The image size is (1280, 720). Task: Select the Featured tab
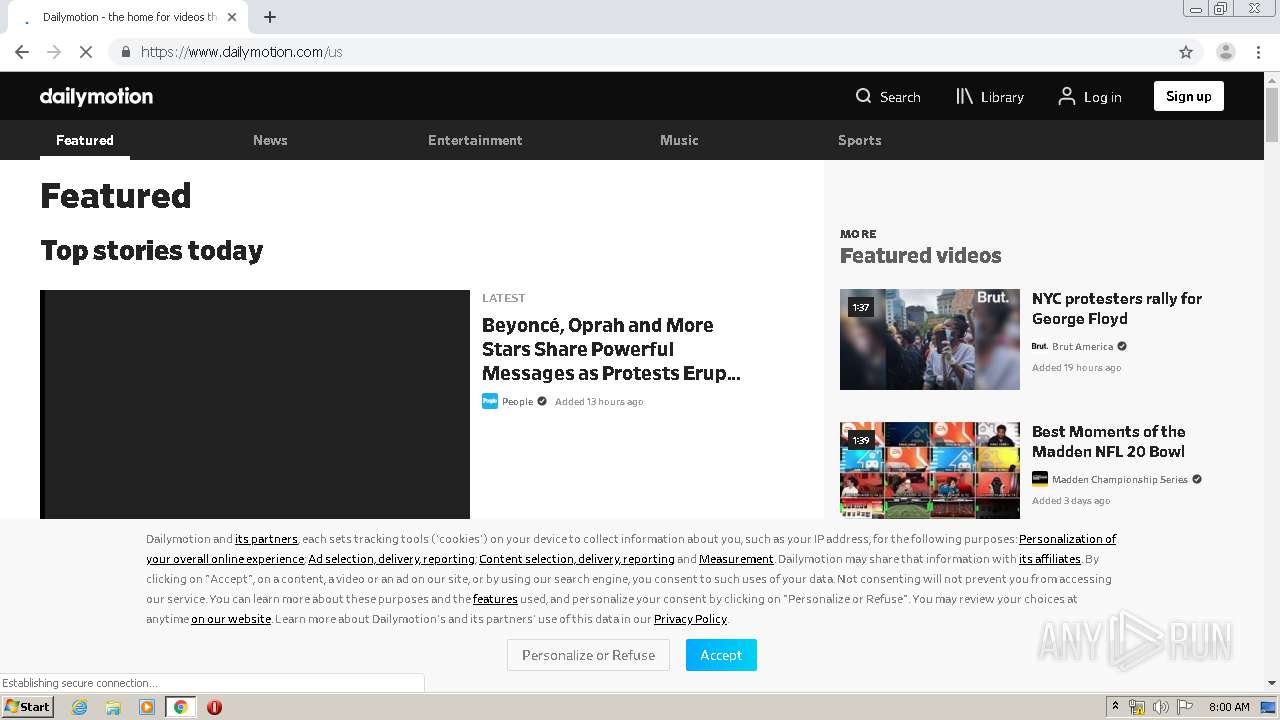[x=85, y=140]
